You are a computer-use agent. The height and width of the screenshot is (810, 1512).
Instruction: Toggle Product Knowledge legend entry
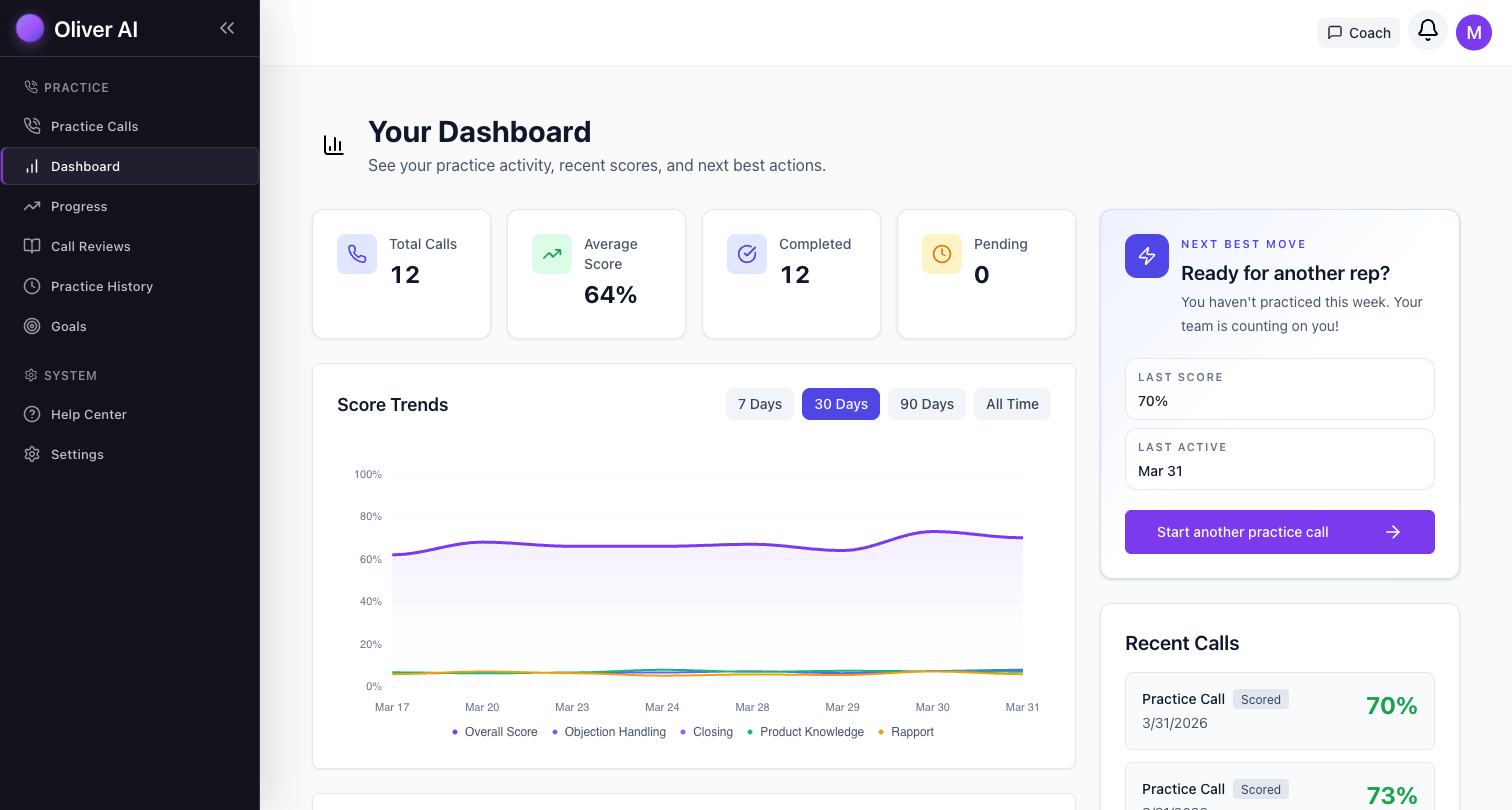coord(806,732)
